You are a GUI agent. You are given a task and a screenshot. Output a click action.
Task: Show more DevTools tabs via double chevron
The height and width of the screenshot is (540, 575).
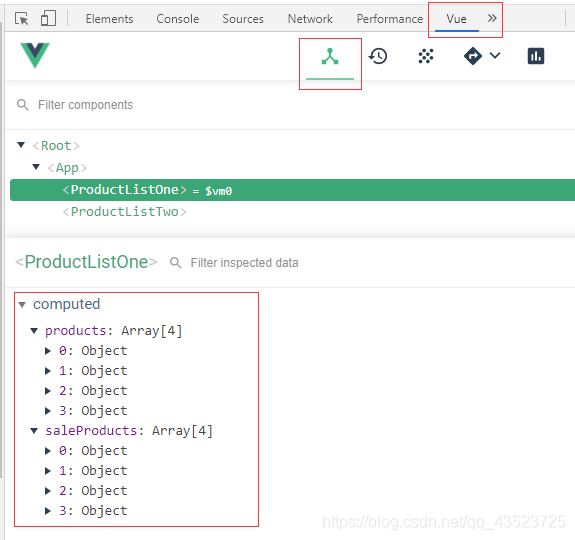point(492,18)
